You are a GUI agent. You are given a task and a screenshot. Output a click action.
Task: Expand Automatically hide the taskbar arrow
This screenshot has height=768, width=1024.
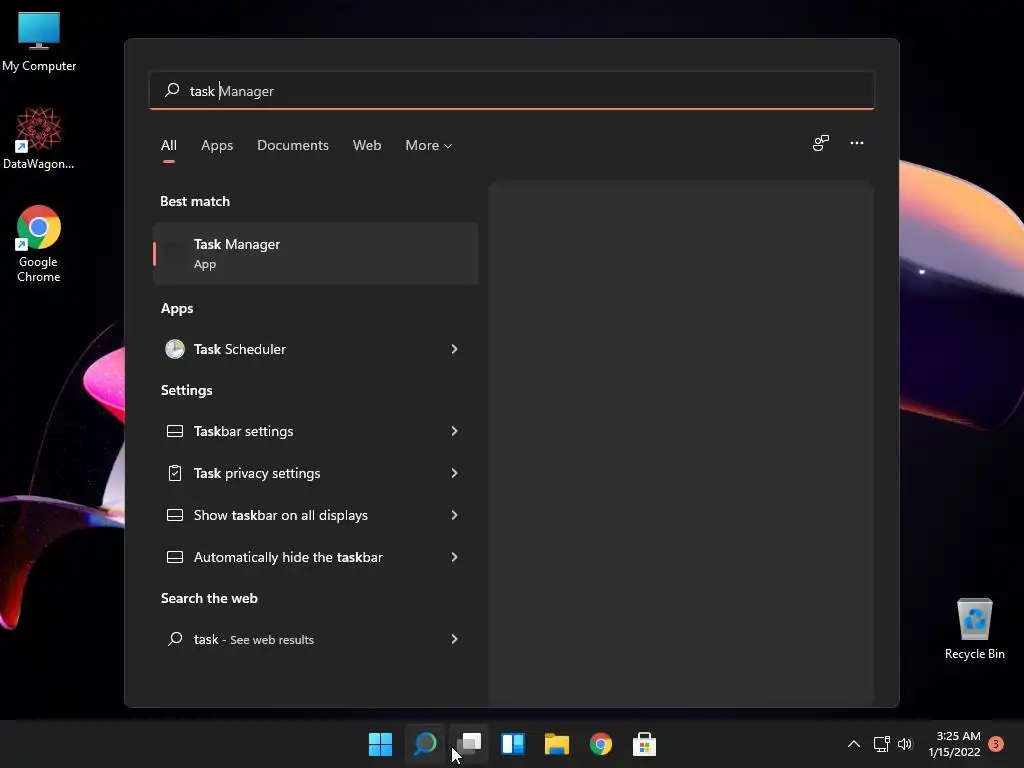[455, 557]
